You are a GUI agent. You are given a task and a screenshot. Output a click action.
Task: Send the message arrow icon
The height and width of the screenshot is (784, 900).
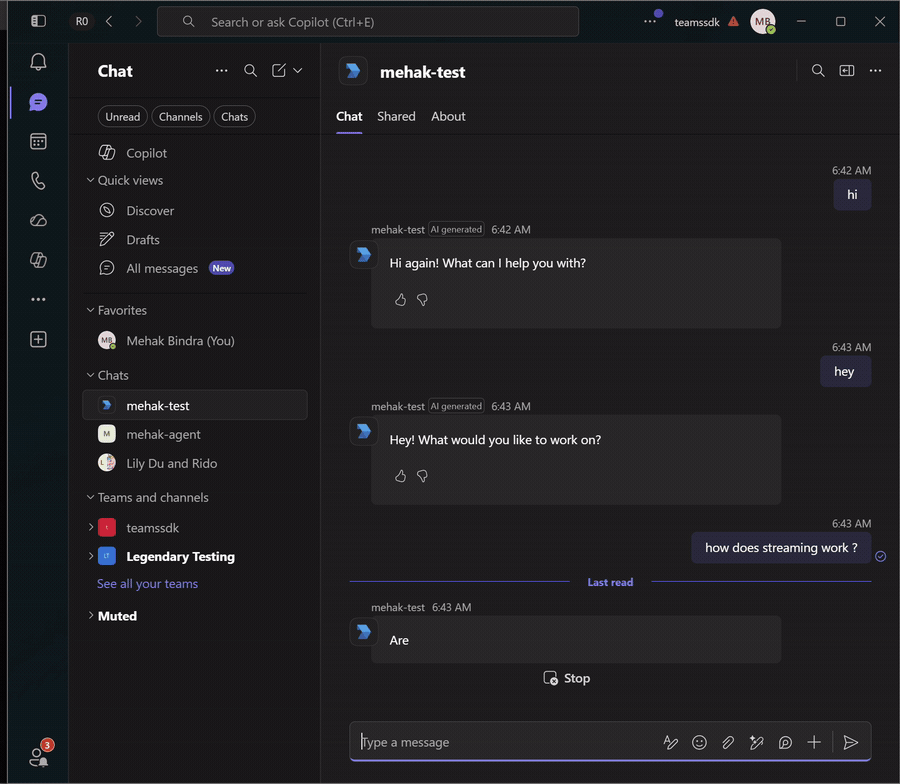click(x=851, y=742)
